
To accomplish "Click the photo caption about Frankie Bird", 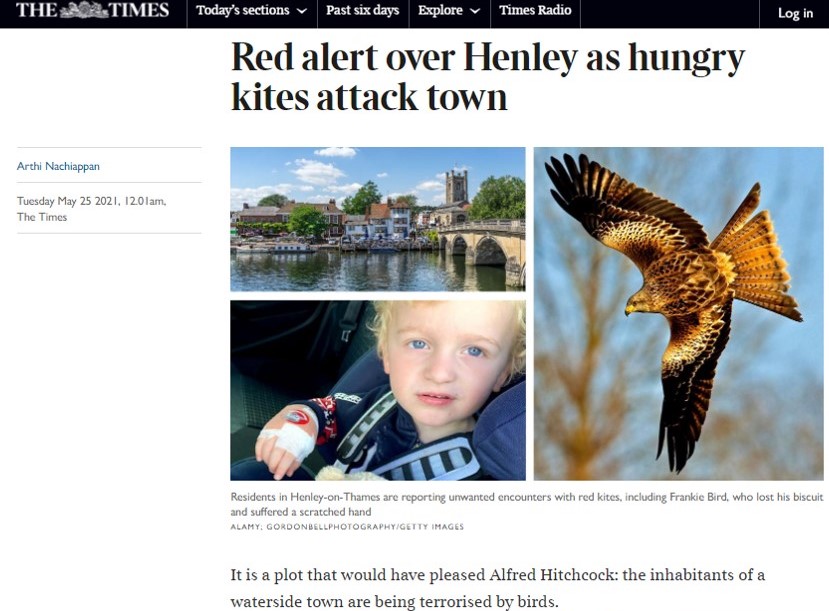I will [x=527, y=504].
